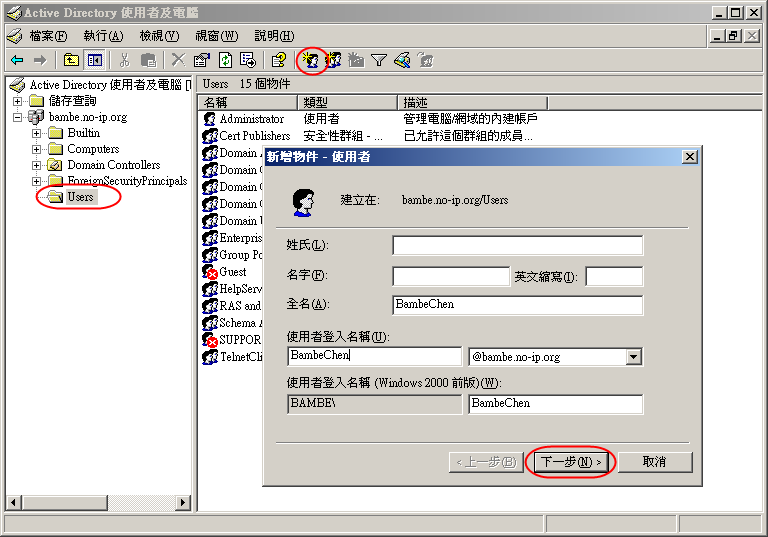The image size is (768, 537).
Task: Click the Filter funnel toolbar icon
Action: tap(379, 60)
